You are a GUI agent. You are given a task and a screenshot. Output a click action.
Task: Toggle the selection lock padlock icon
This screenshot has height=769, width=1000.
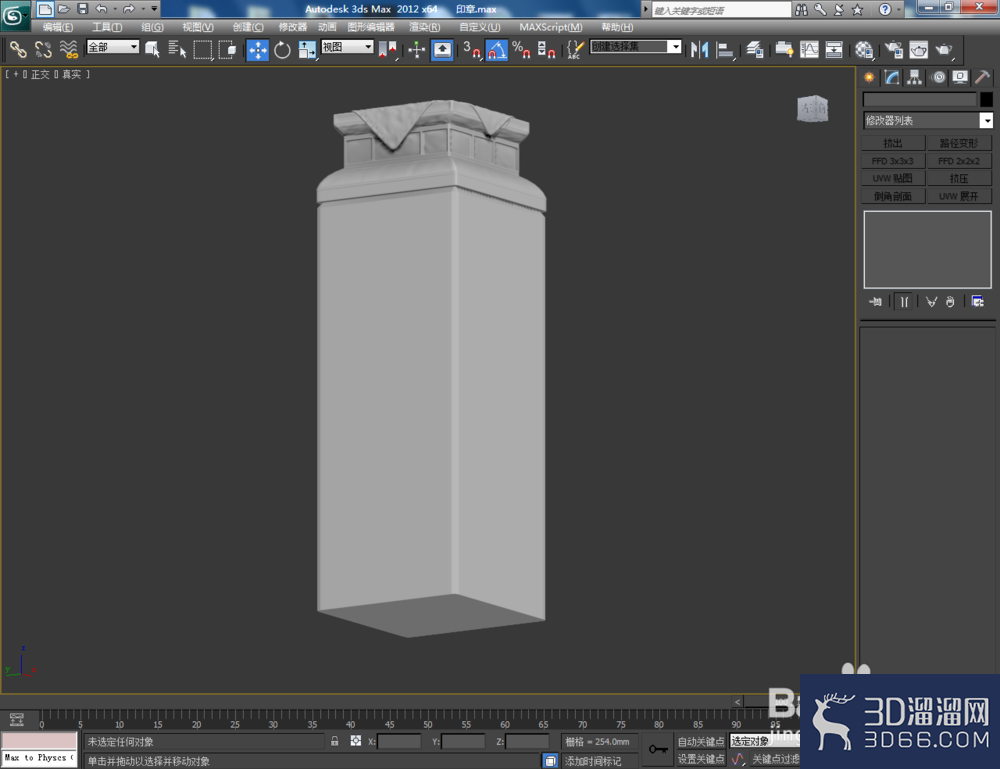pos(334,741)
